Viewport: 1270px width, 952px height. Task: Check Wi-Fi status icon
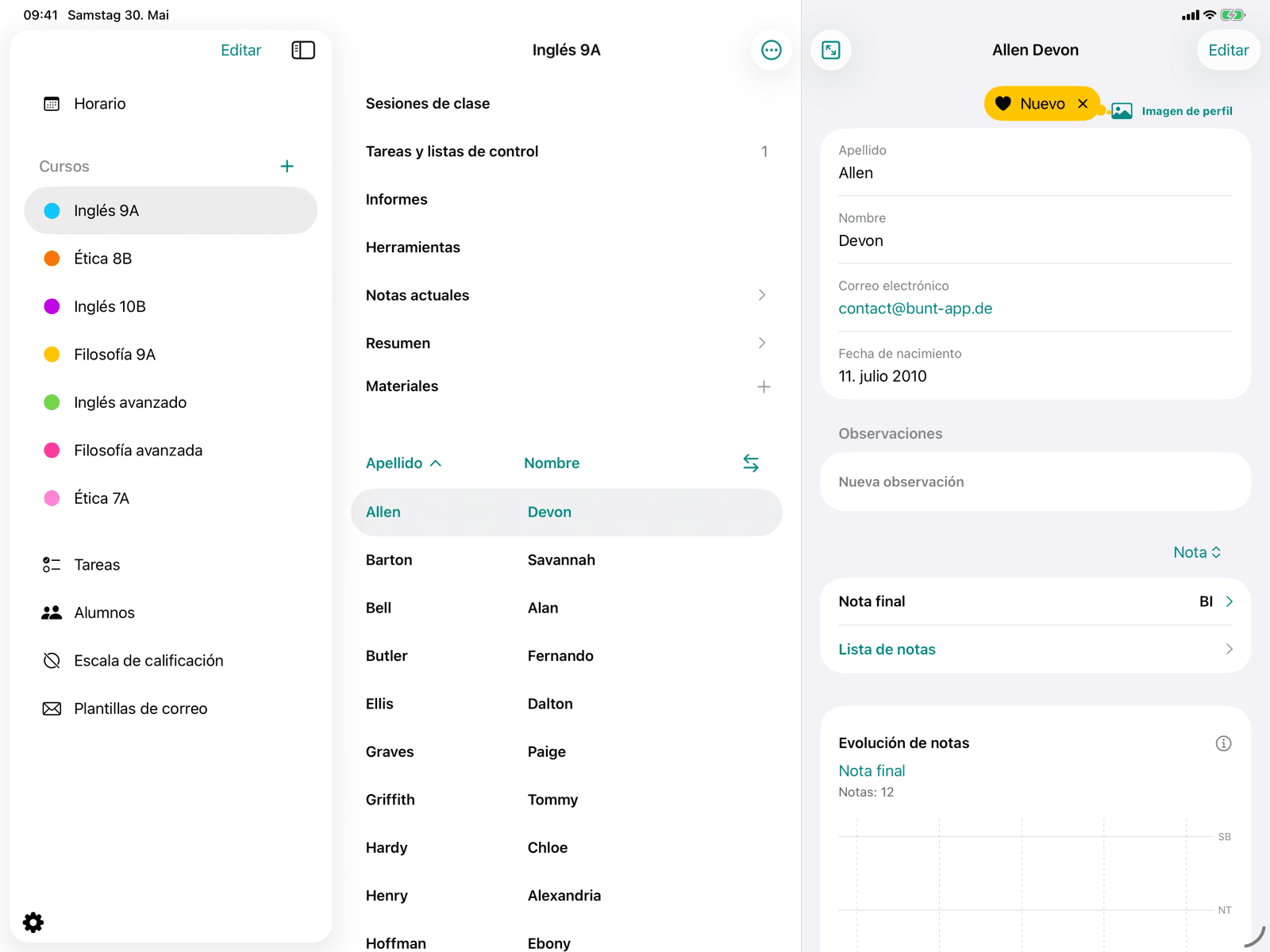point(1210,15)
